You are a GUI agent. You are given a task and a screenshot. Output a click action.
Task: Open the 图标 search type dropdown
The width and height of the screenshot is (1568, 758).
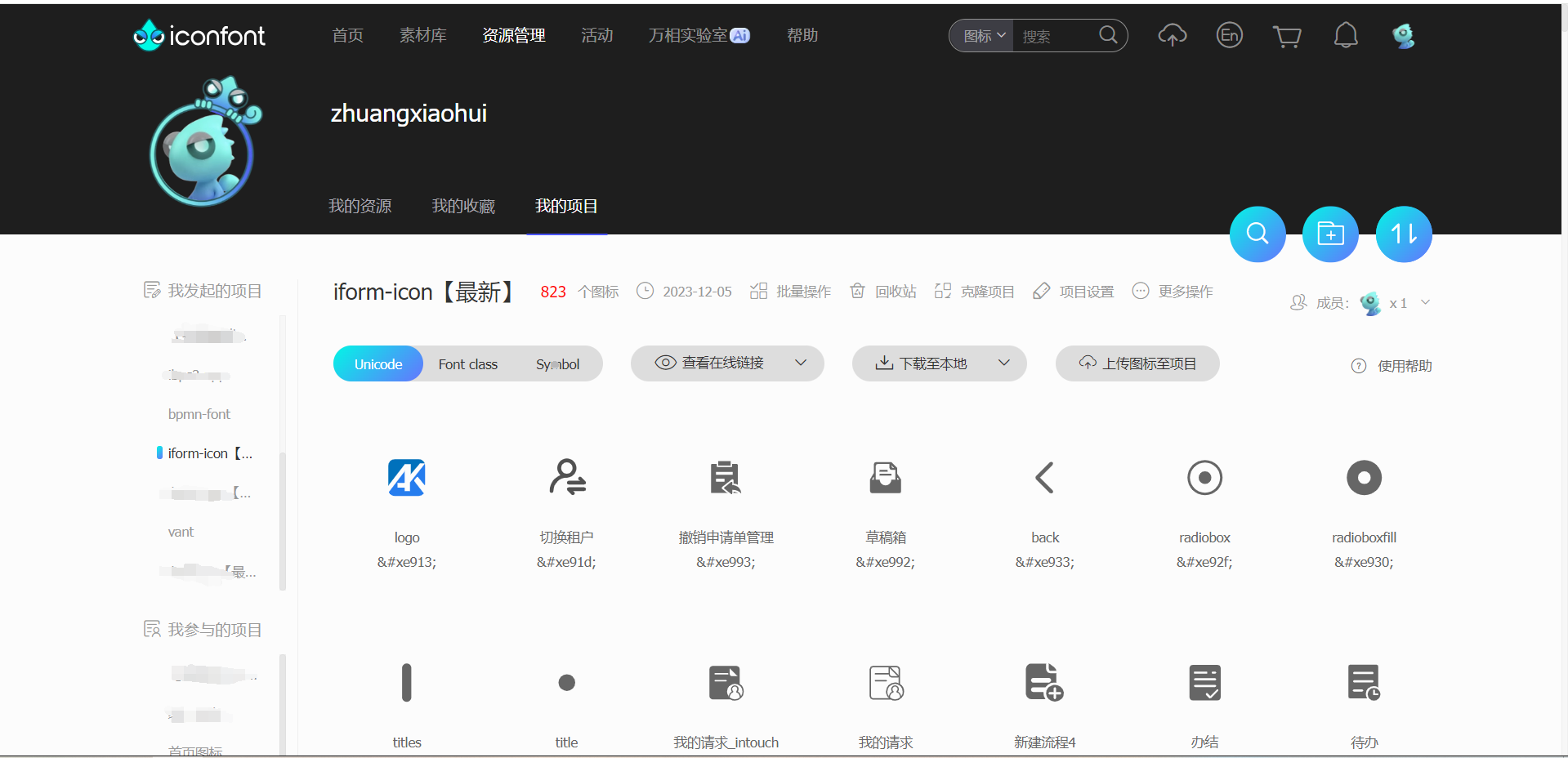[x=983, y=36]
